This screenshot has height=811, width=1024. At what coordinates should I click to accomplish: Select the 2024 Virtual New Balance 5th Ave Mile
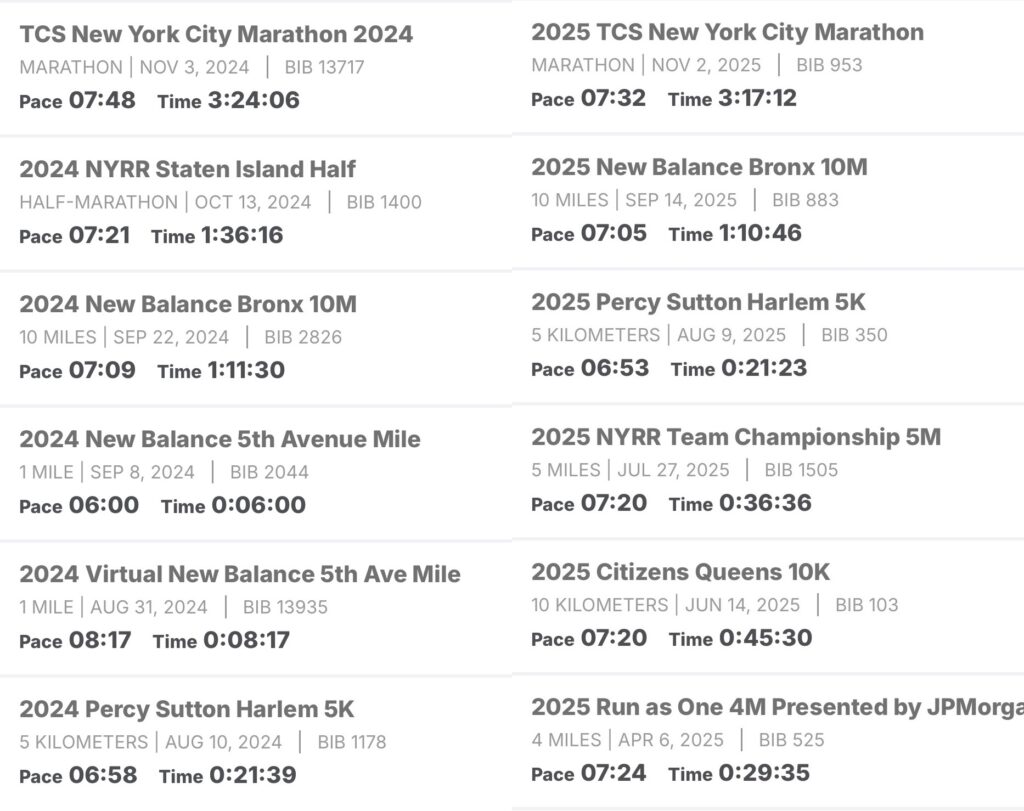pos(240,574)
